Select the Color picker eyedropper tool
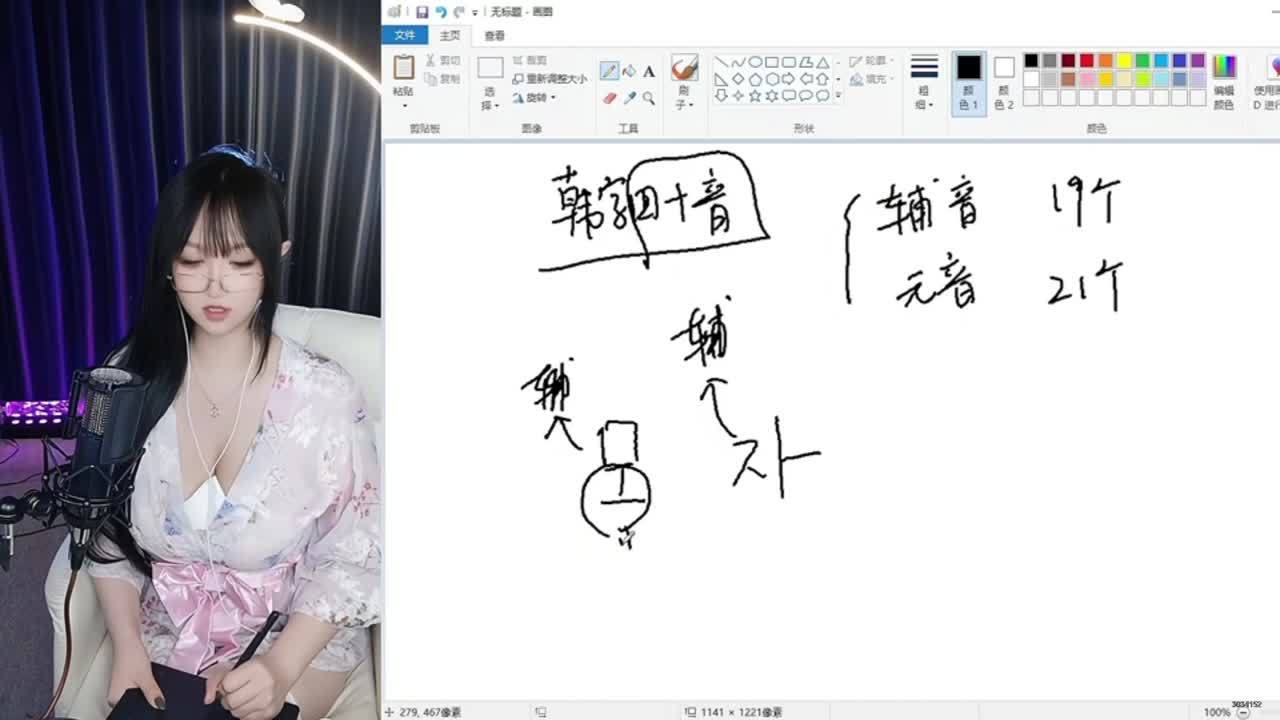 [629, 98]
